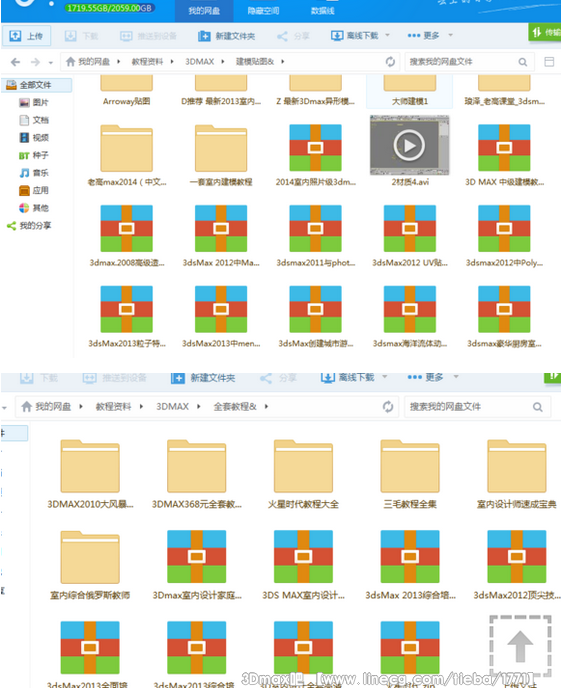Select 全部文件 in the sidebar
Viewport: 563px width, 696px height.
36,85
